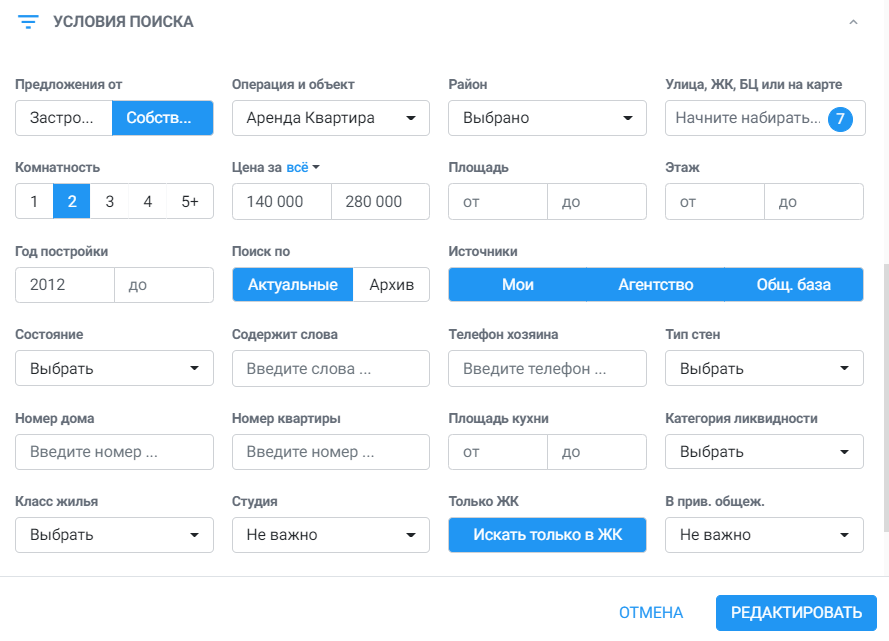Click the vertical scrollbar on the right
This screenshot has height=641, width=889.
coord(886,397)
